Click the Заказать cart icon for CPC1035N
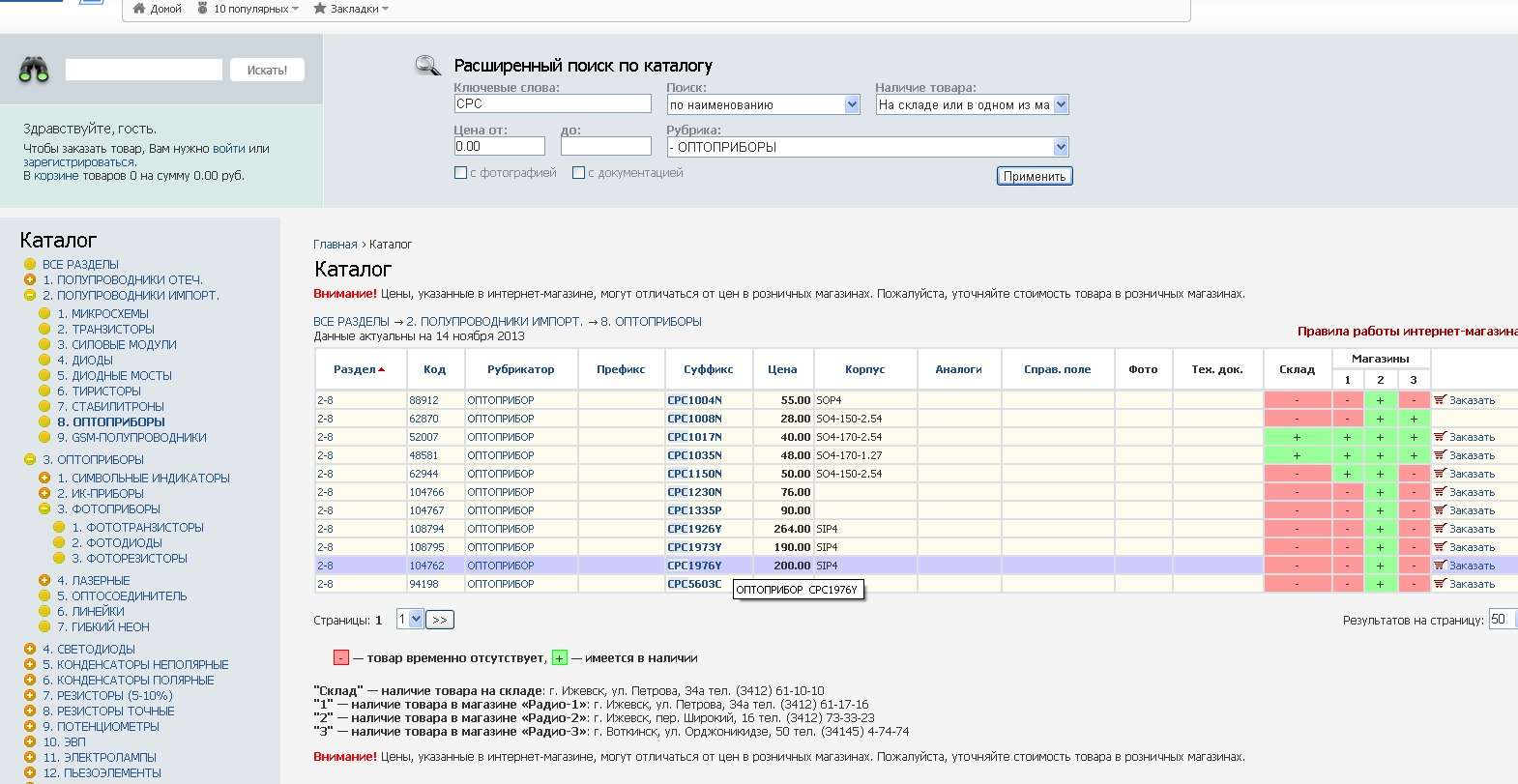The width and height of the screenshot is (1518, 784). 1439,454
